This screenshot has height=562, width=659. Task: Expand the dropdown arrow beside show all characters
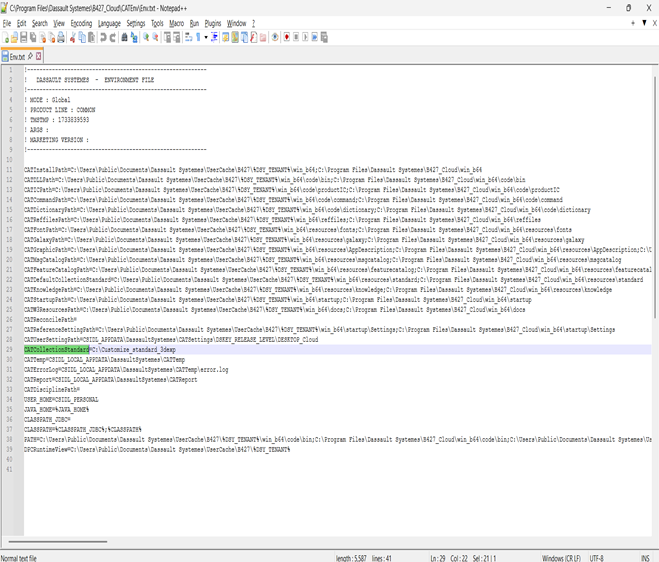[x=206, y=37]
